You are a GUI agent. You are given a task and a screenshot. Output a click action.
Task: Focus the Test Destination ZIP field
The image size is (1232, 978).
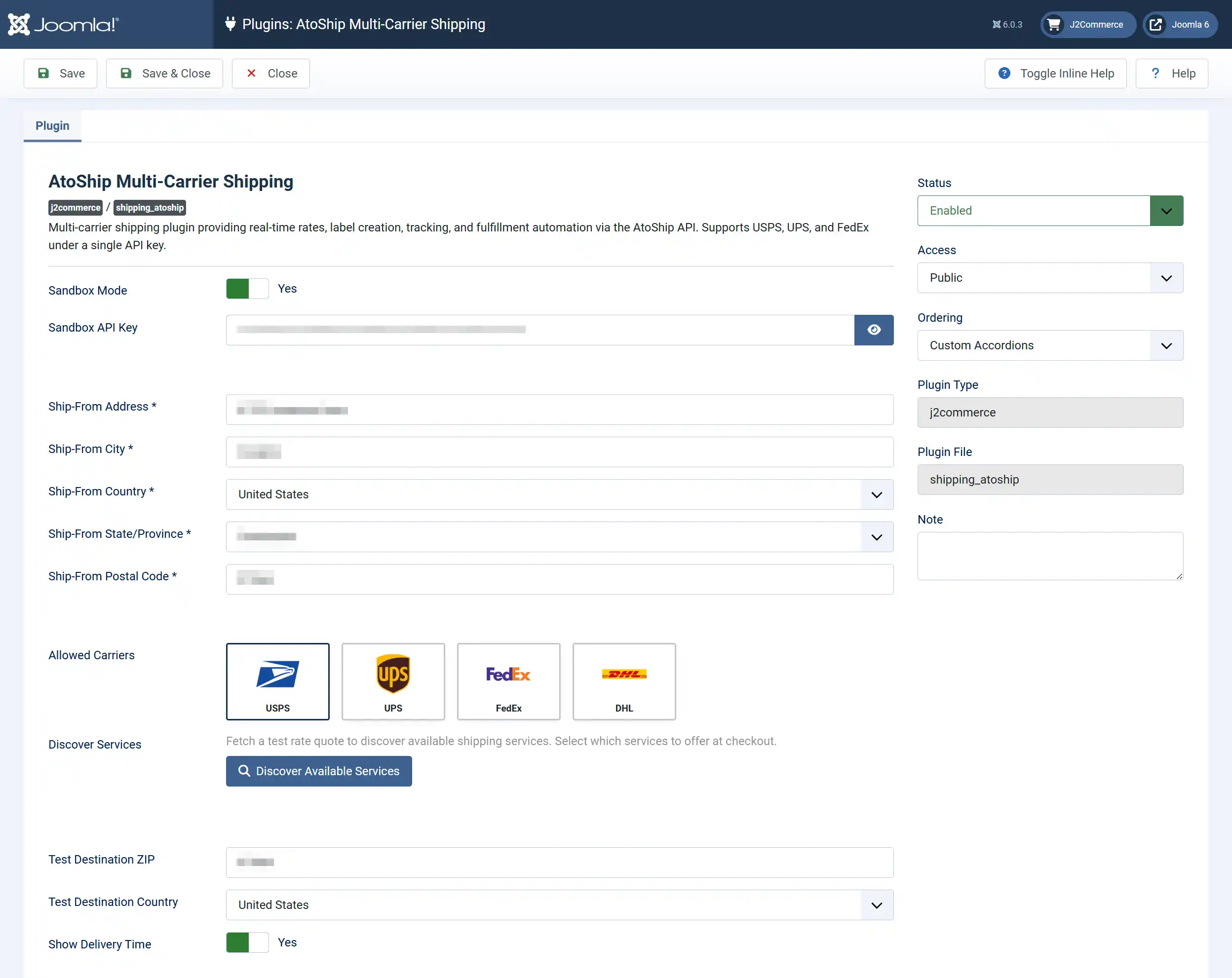559,862
